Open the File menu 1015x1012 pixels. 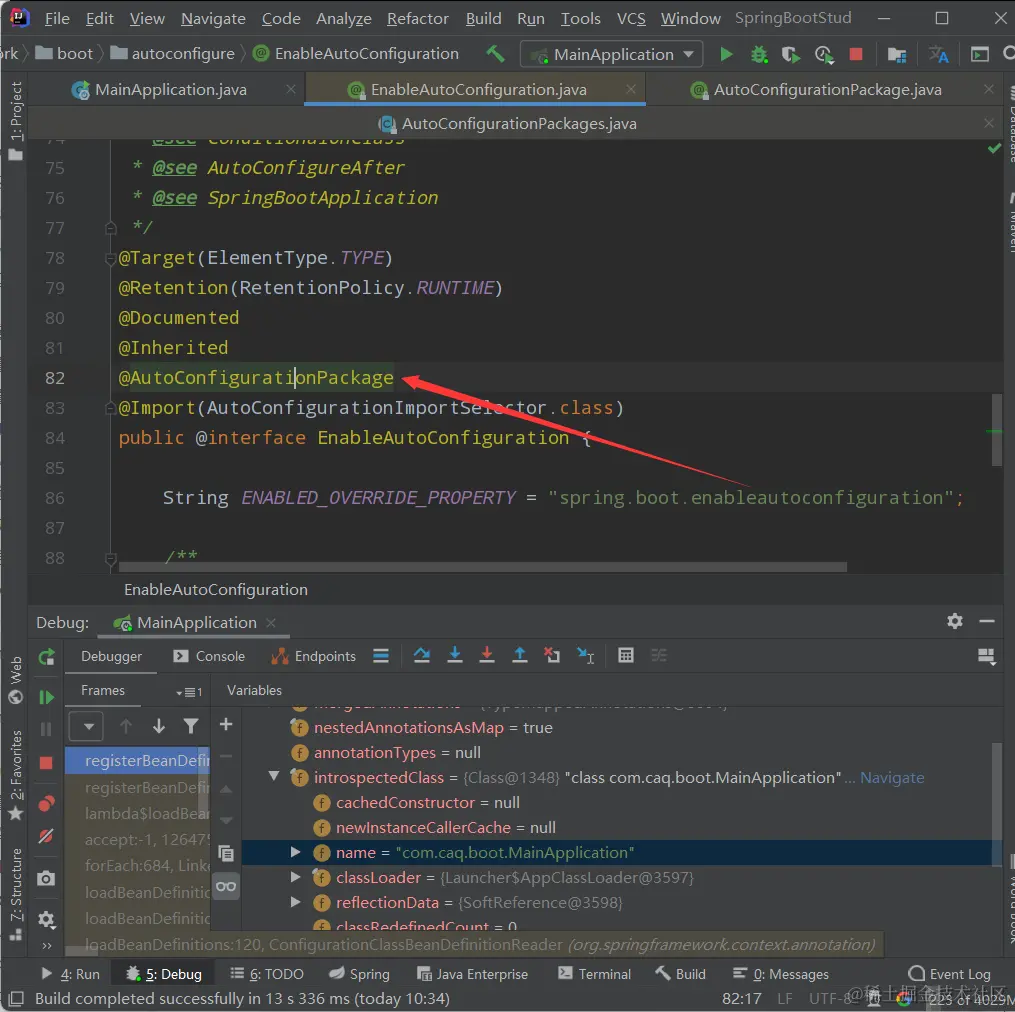point(57,19)
